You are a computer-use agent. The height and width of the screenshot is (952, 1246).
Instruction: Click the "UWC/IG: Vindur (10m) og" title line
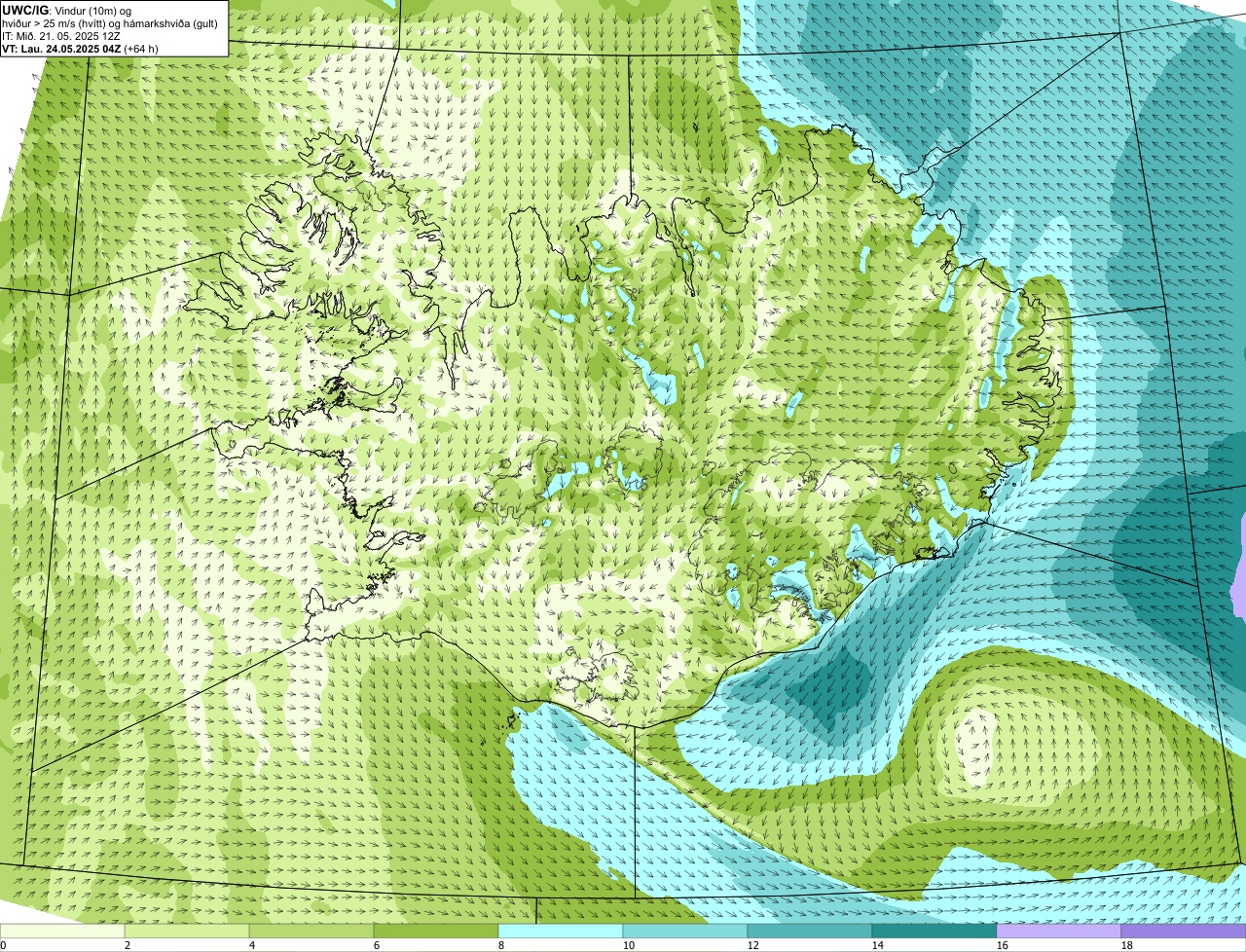point(67,10)
